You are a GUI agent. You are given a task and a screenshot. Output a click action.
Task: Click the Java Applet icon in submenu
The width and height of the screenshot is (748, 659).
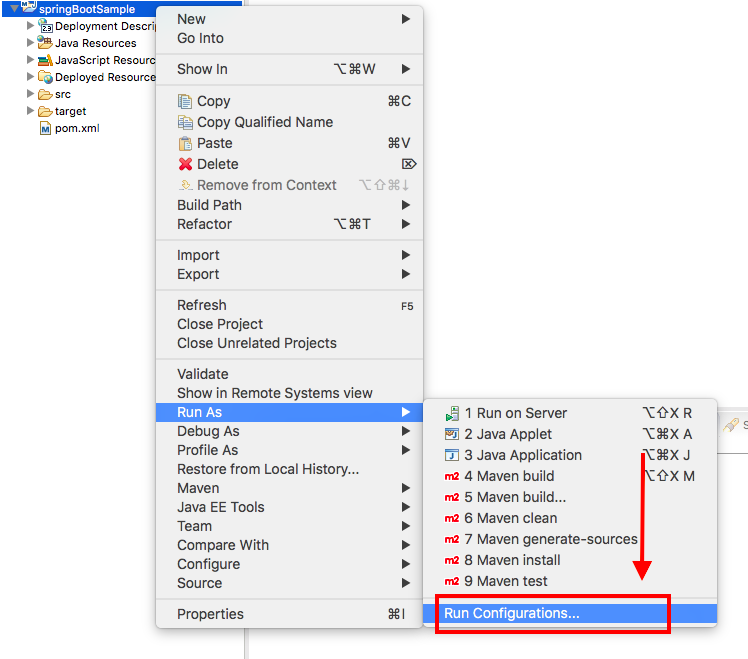[452, 434]
